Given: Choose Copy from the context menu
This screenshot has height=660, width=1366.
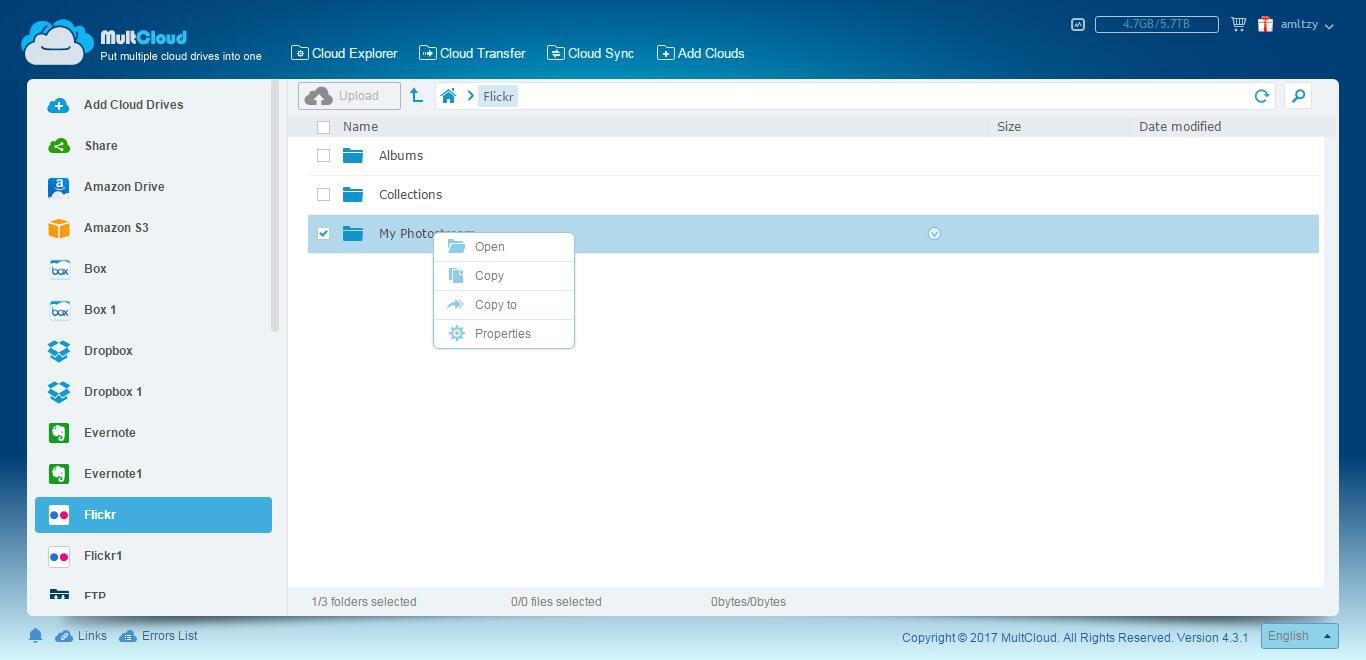Looking at the screenshot, I should click(x=504, y=276).
